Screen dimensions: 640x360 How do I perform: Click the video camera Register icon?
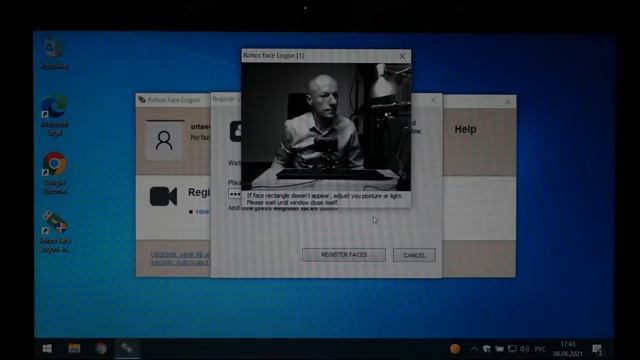pyautogui.click(x=163, y=196)
